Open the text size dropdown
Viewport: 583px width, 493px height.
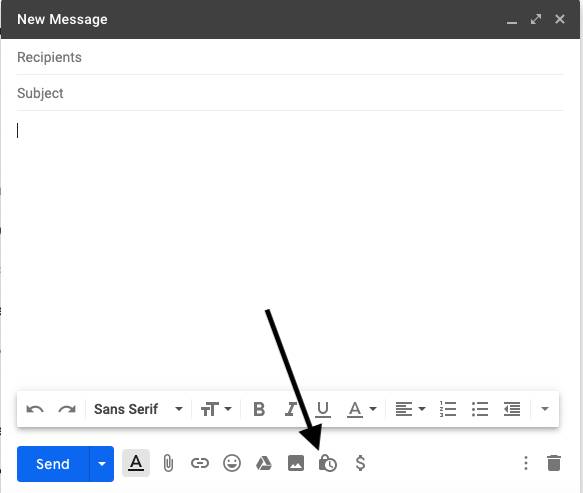point(216,409)
